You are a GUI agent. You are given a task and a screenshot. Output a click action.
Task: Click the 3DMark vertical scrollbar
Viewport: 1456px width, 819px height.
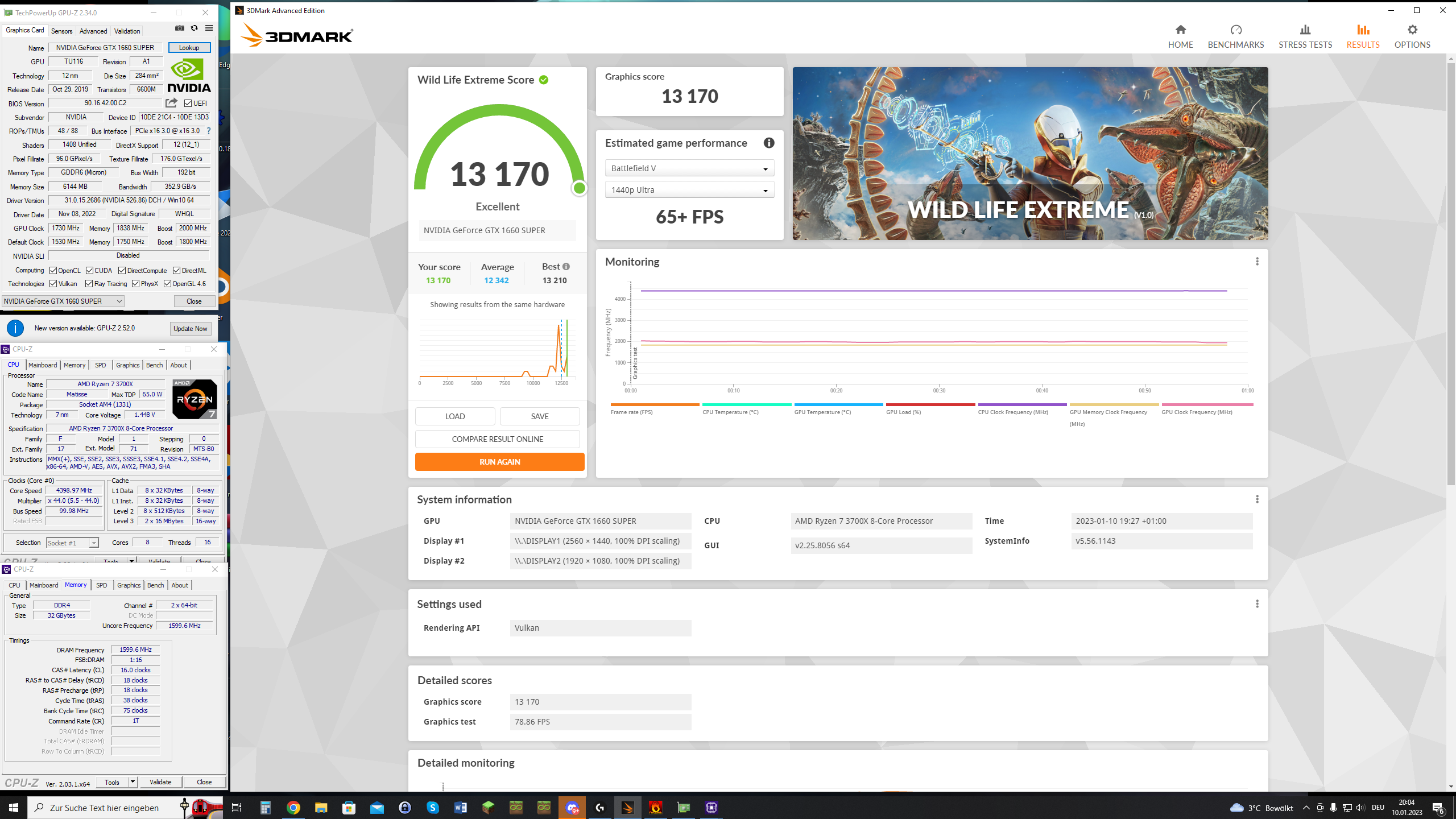(1451, 273)
